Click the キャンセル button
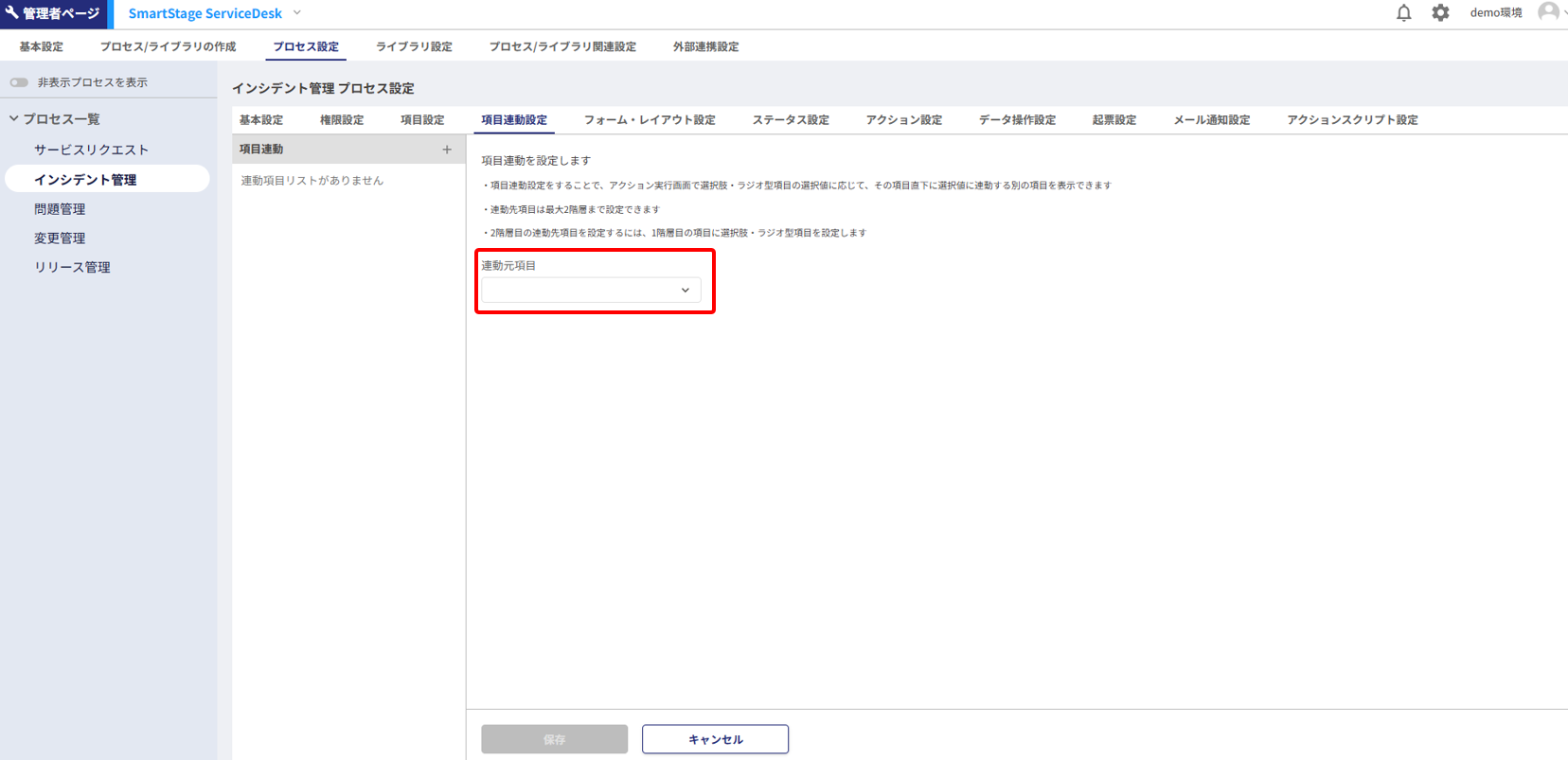1568x760 pixels. [715, 739]
